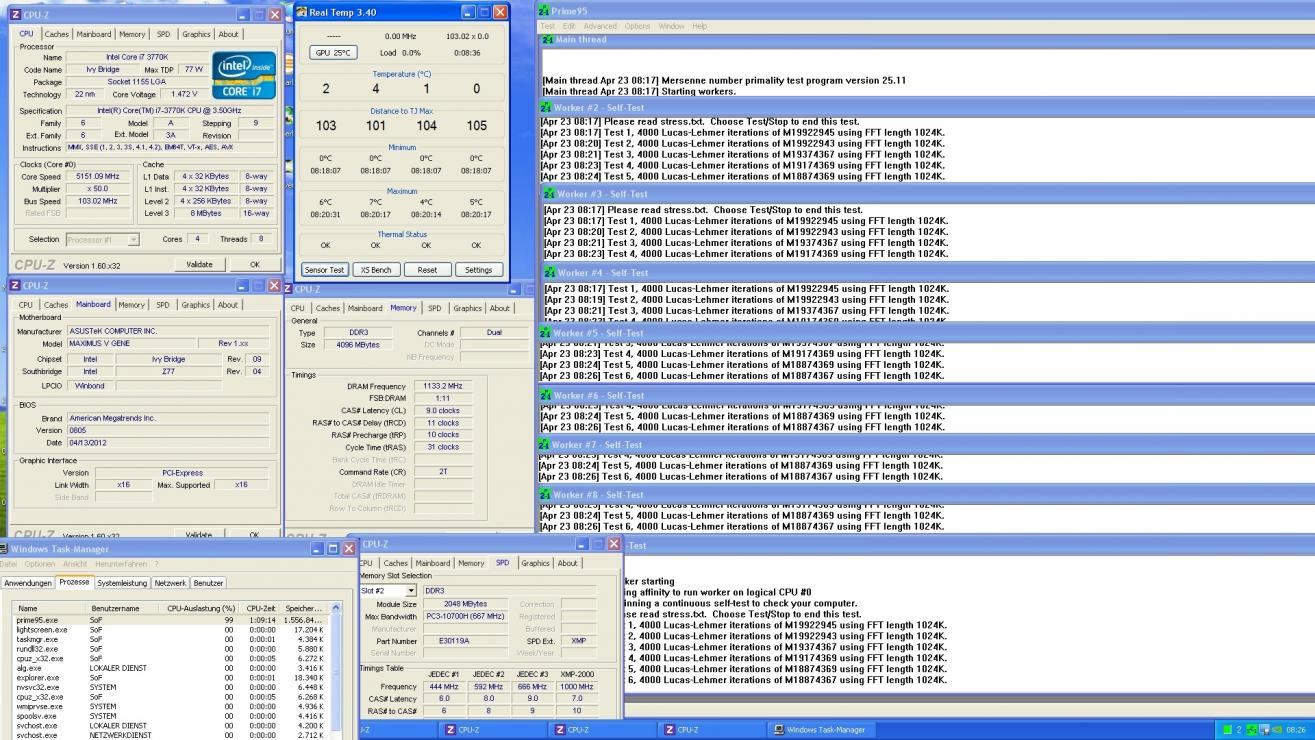Click the Max Bandwidth value PC3-10700H

click(x=468, y=617)
